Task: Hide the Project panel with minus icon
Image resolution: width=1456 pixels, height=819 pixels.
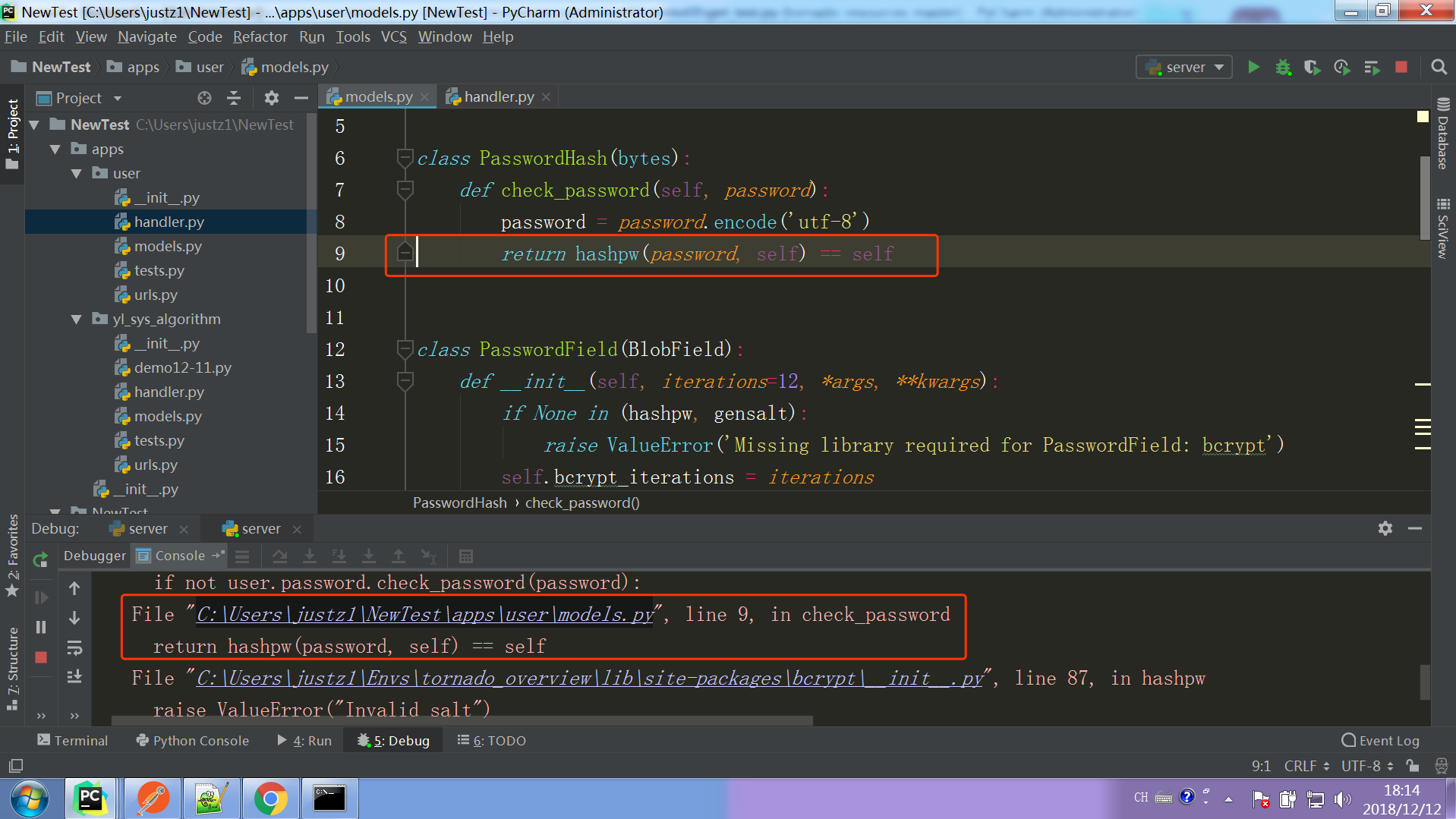Action: pos(301,98)
